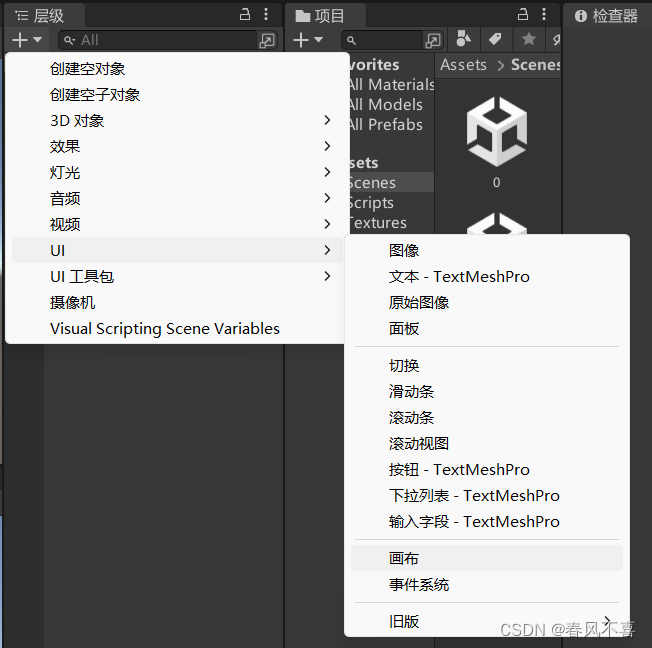This screenshot has height=648, width=652.
Task: Click the favorites star icon in Project toolbar
Action: click(x=529, y=39)
